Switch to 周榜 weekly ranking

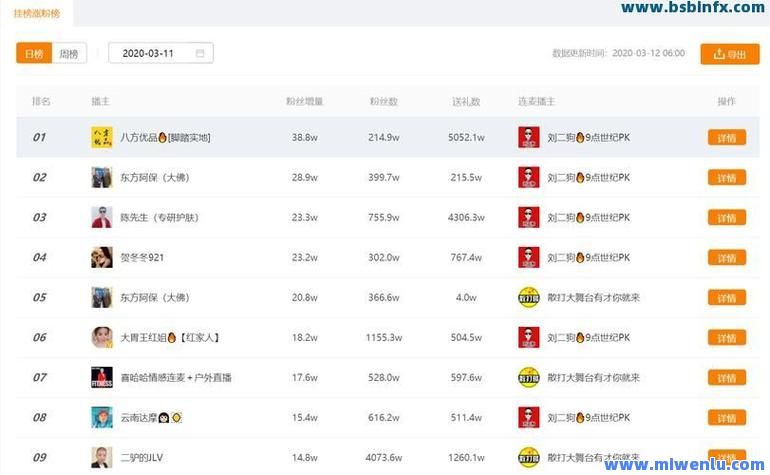pos(68,54)
